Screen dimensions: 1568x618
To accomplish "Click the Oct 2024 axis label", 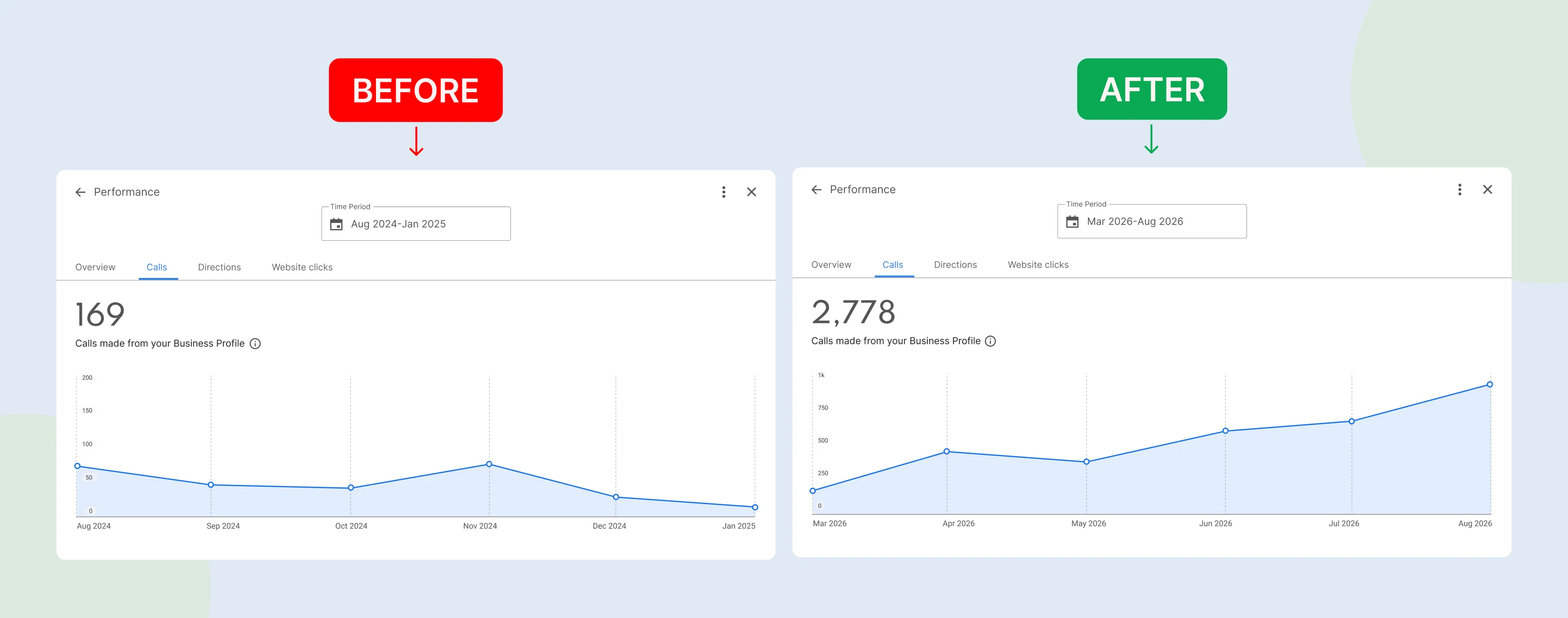I will (351, 526).
